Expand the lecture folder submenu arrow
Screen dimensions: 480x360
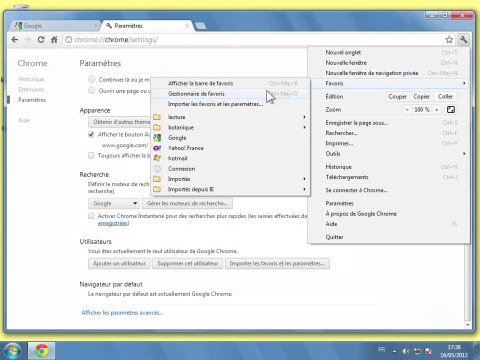pos(304,117)
